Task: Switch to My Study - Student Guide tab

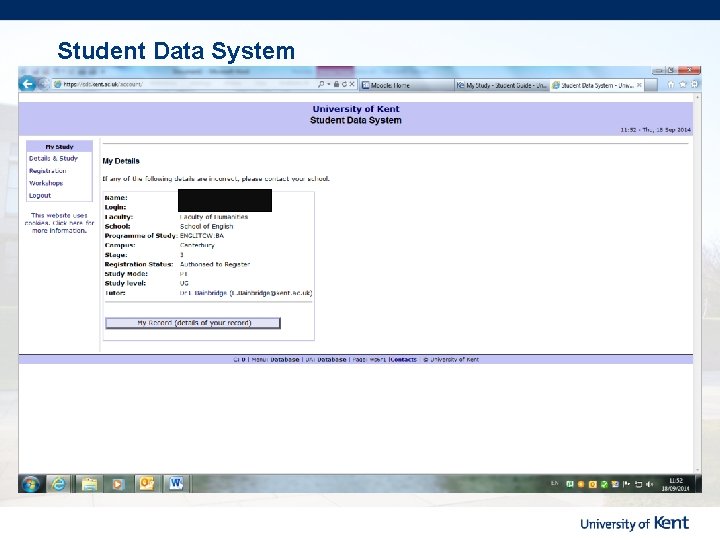Action: tap(502, 85)
